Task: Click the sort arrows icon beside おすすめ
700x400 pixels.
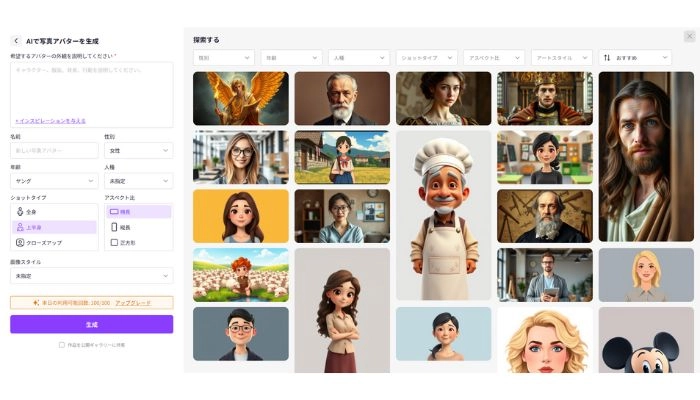Action: (607, 58)
